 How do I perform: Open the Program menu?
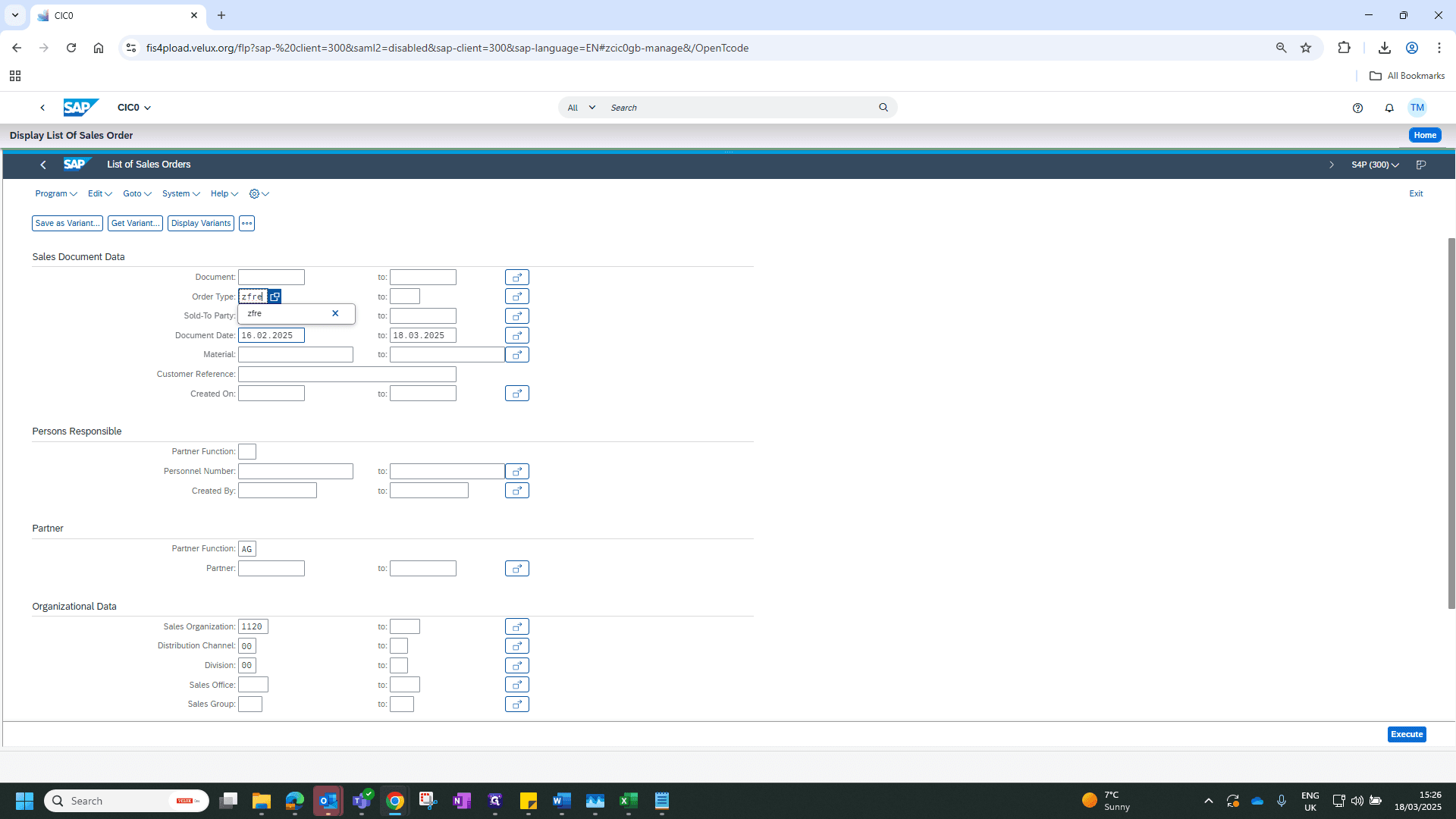click(x=56, y=194)
